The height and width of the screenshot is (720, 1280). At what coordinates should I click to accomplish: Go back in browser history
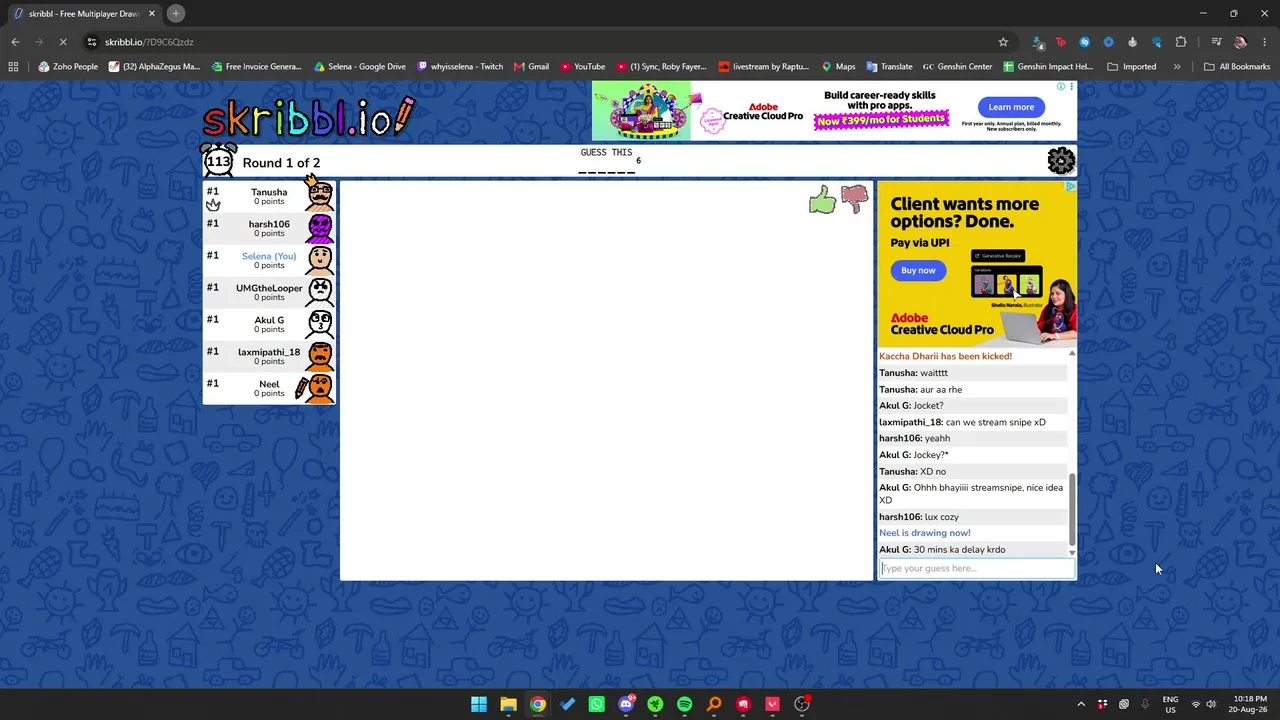15,42
